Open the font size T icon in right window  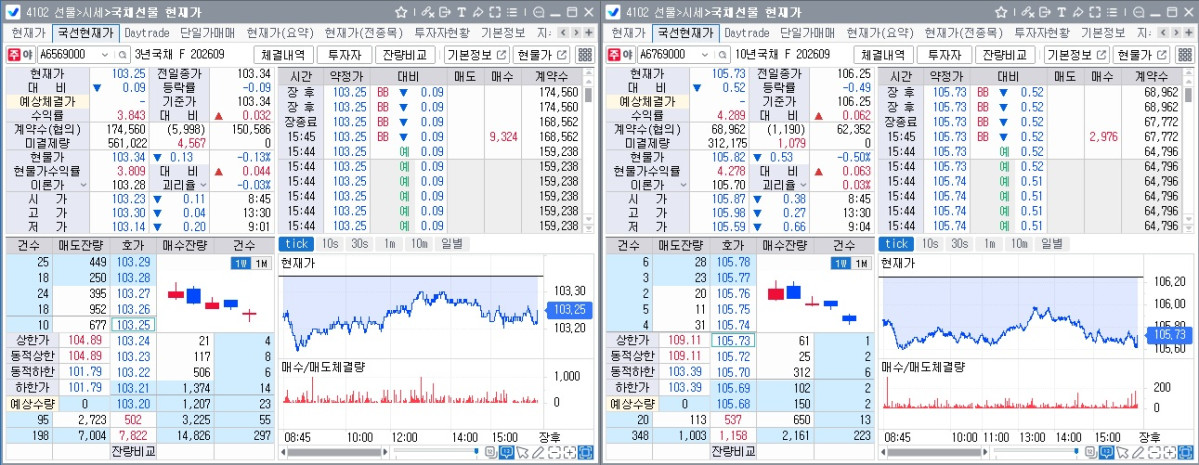(x=1061, y=12)
